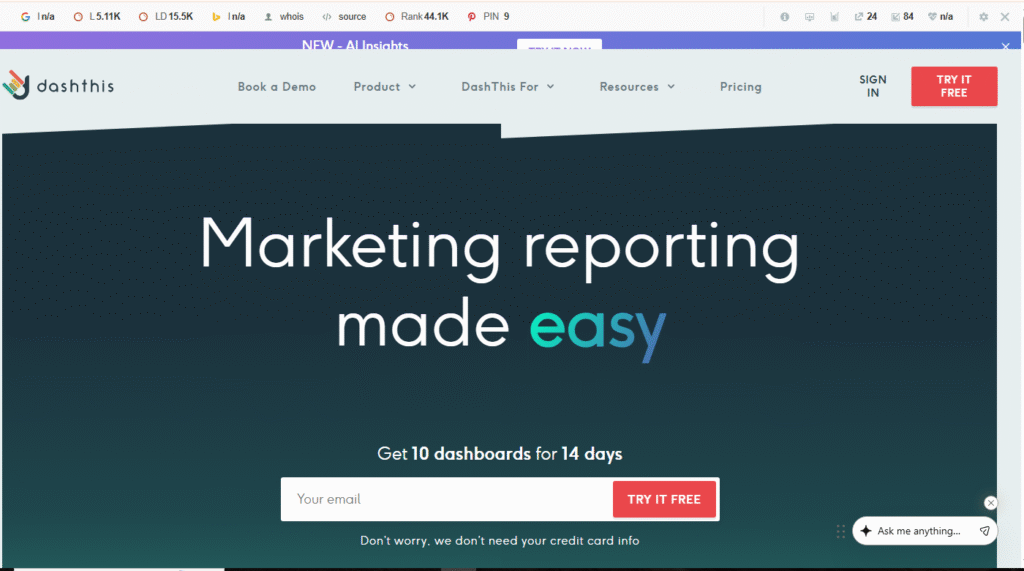Expand the DashThis For dropdown
The image size is (1024, 571).
pos(507,87)
